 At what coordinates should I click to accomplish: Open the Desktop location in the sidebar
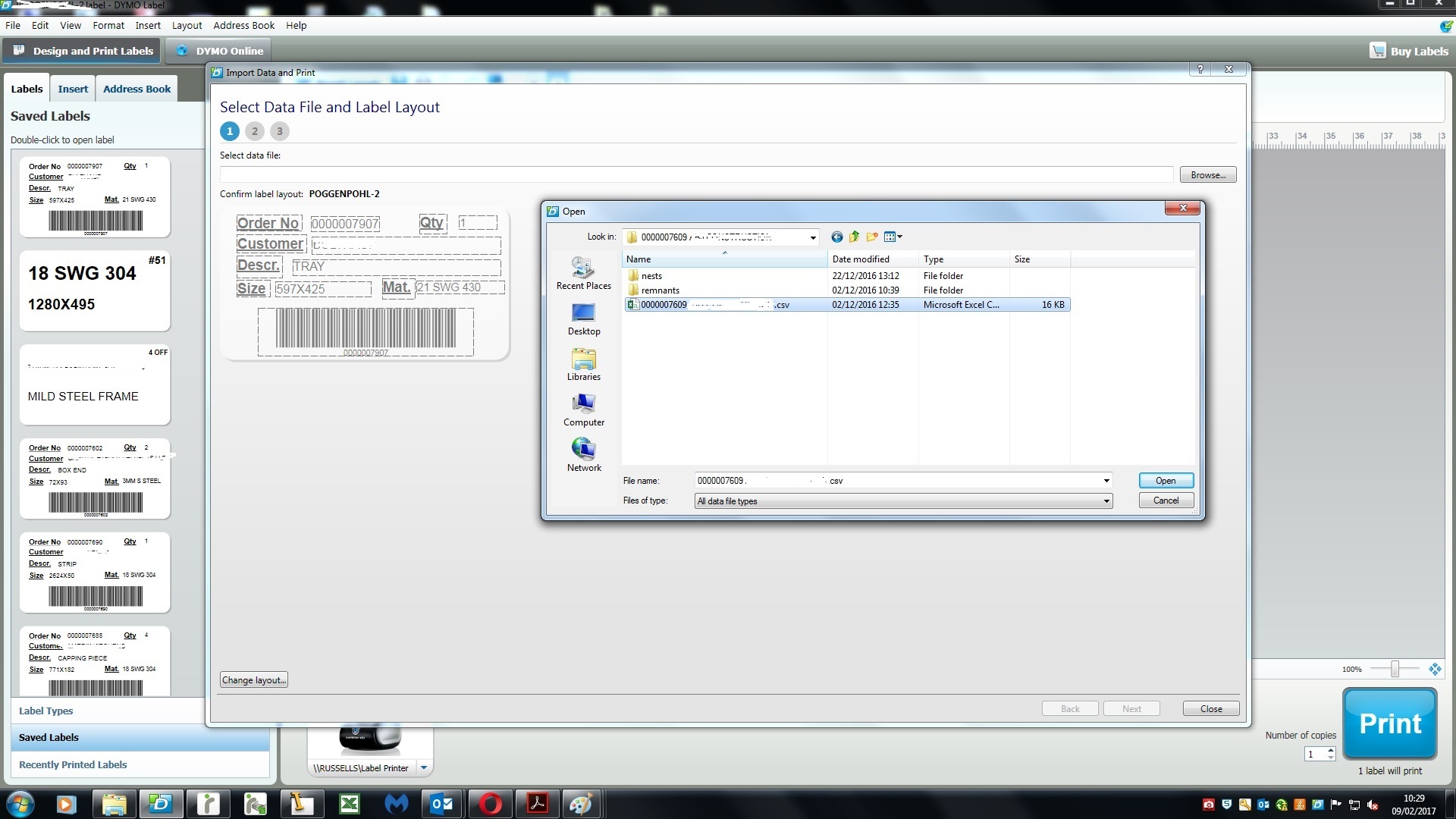point(583,318)
